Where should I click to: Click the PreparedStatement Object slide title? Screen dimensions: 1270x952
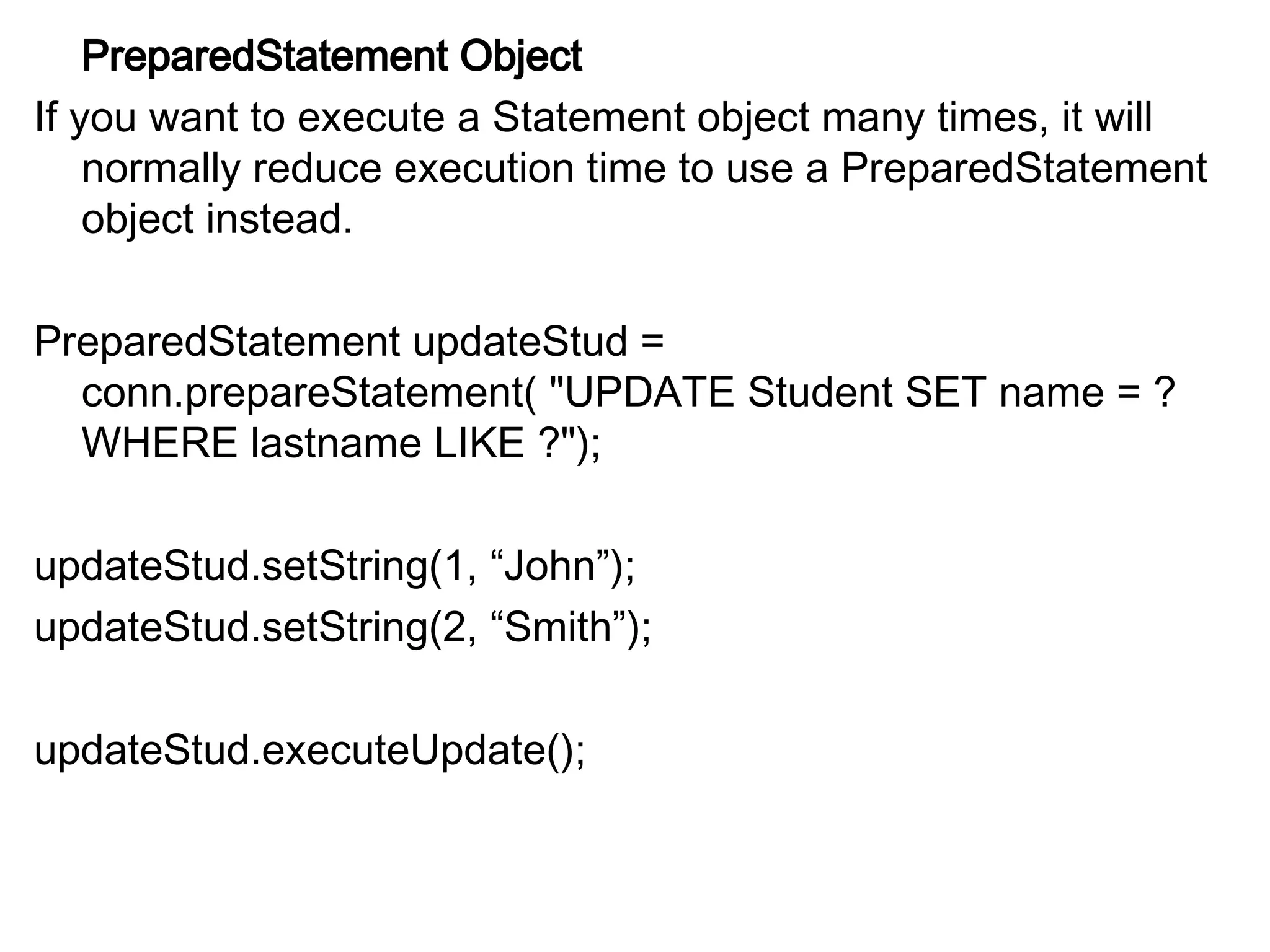[332, 57]
